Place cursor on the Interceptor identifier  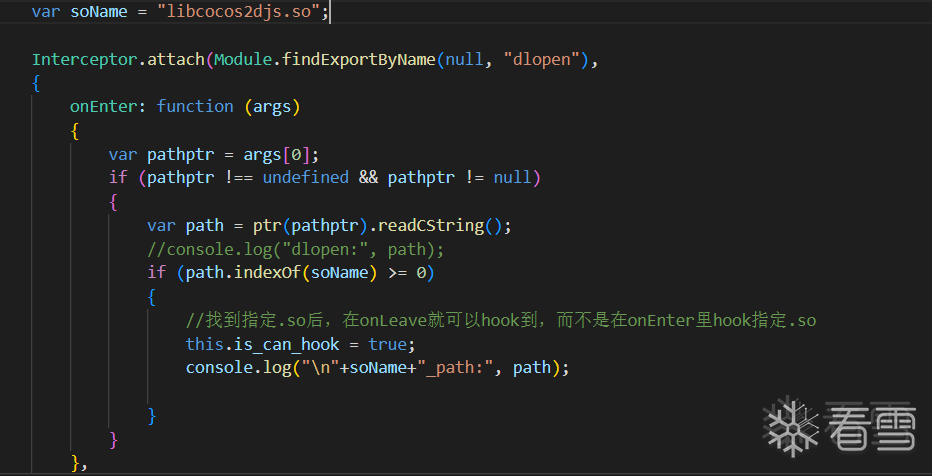[x=85, y=59]
